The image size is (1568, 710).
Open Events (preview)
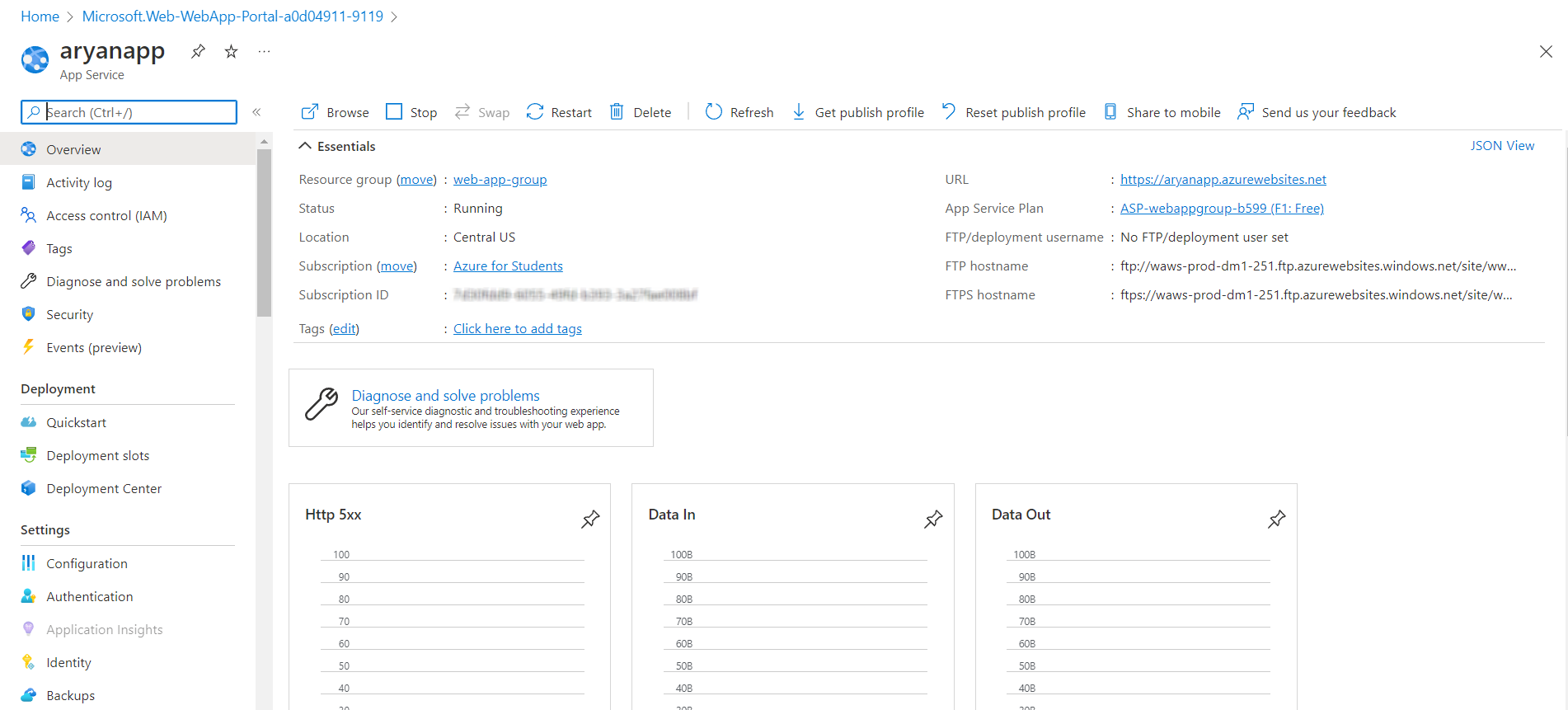pos(128,347)
